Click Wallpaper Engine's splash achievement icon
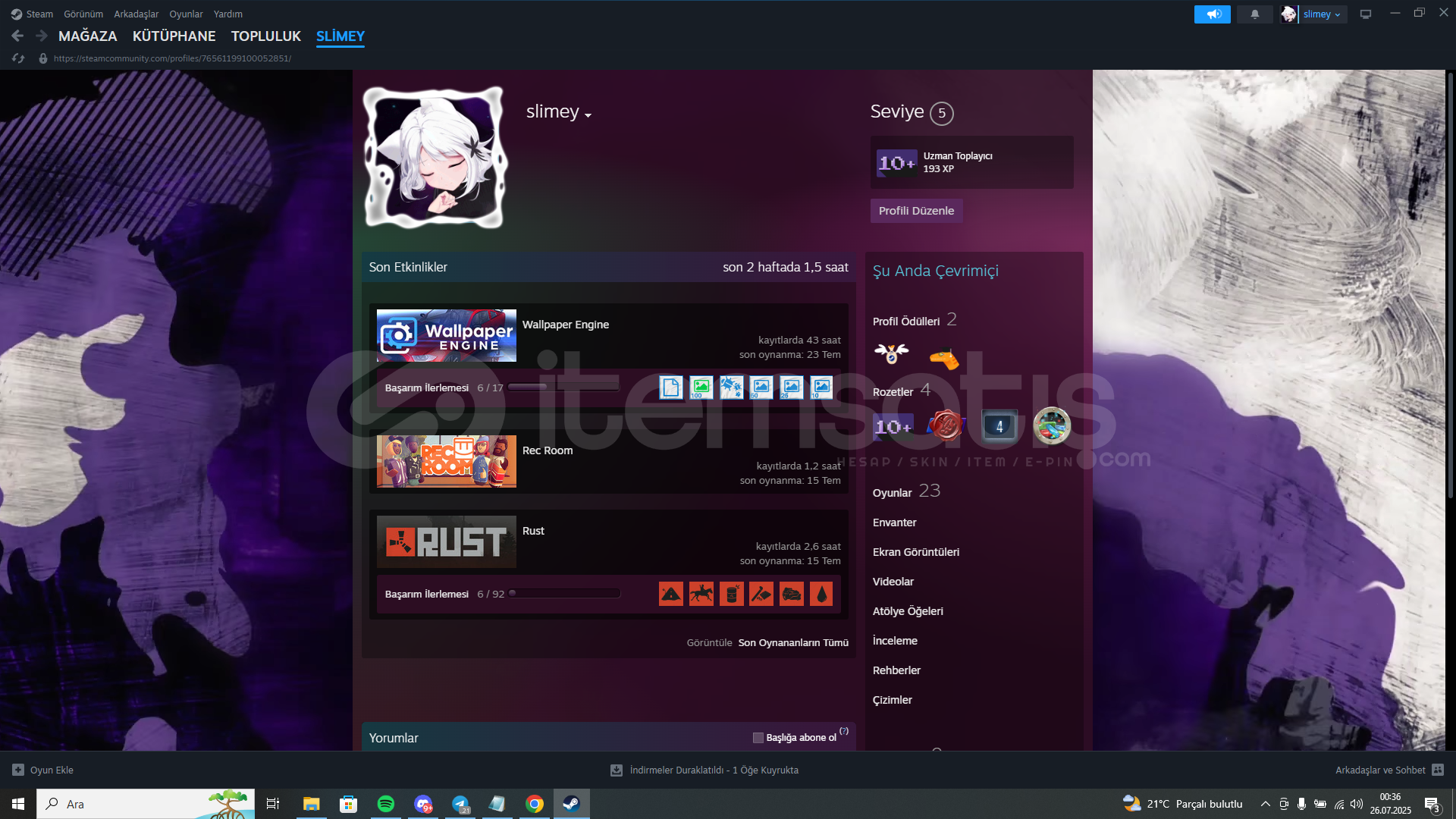This screenshot has width=1456, height=819. [x=731, y=388]
